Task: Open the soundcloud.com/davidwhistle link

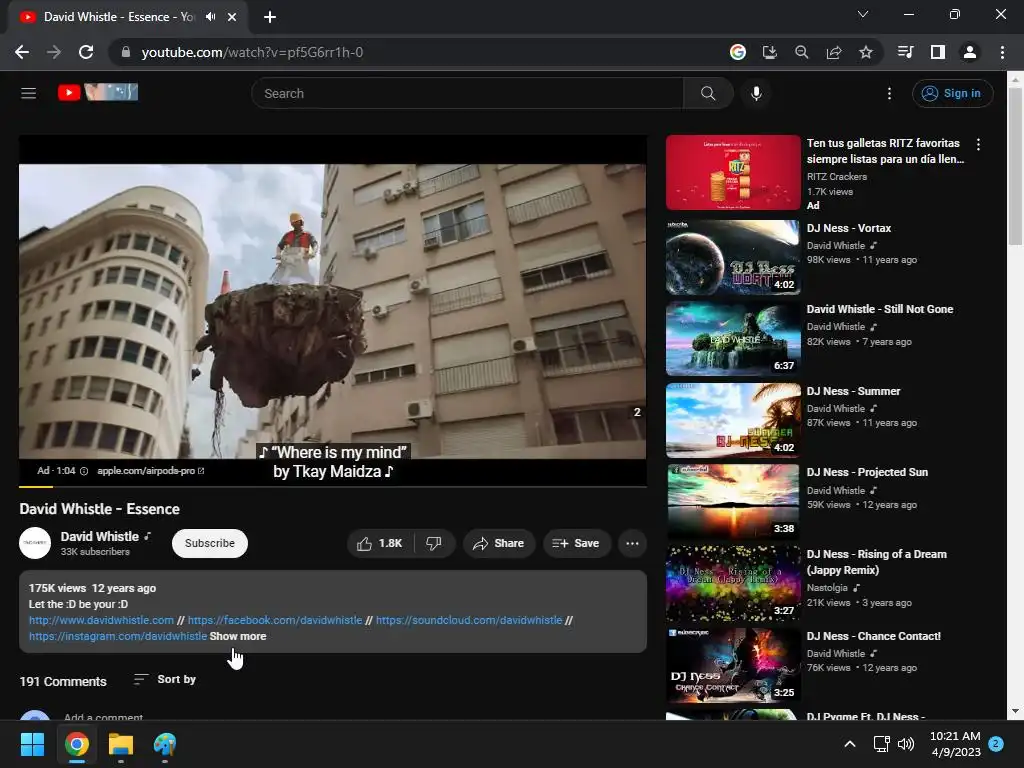Action: point(469,620)
